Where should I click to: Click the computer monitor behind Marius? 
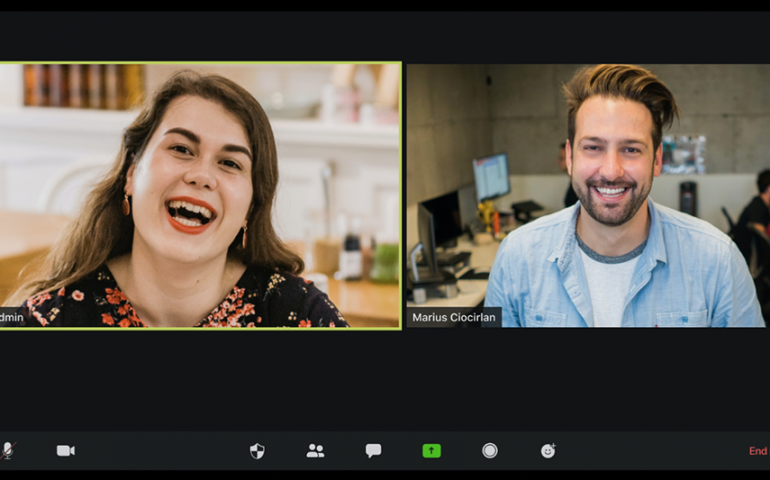pyautogui.click(x=491, y=177)
